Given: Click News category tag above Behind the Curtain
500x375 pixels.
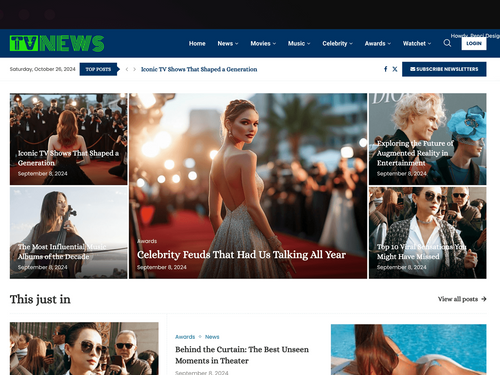Looking at the screenshot, I should click(212, 337).
